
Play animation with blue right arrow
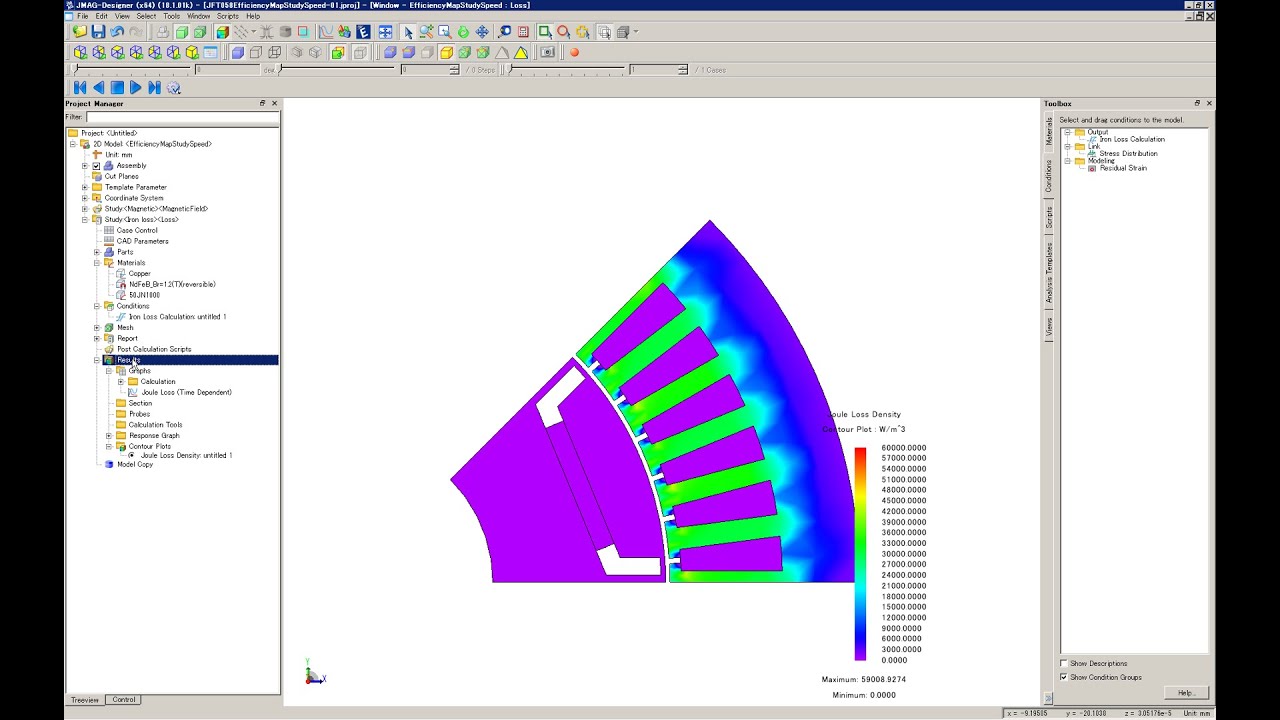pyautogui.click(x=136, y=88)
